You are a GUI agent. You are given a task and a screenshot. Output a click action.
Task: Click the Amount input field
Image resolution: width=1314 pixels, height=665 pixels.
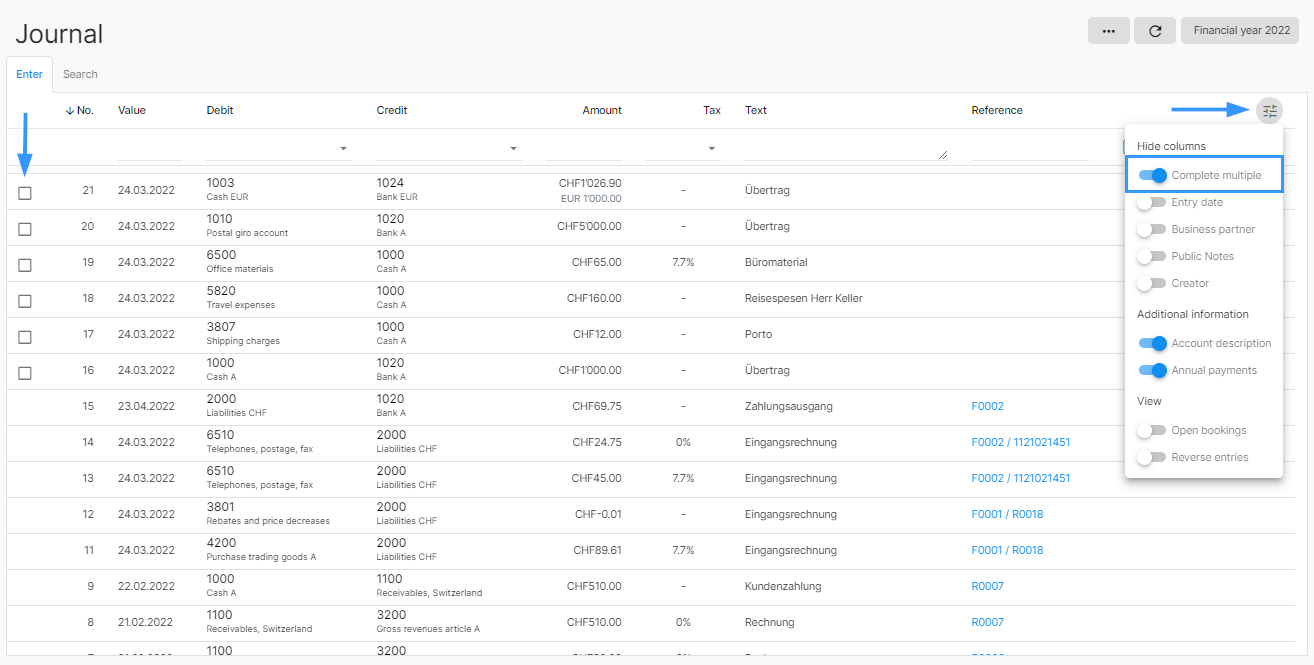coord(584,148)
